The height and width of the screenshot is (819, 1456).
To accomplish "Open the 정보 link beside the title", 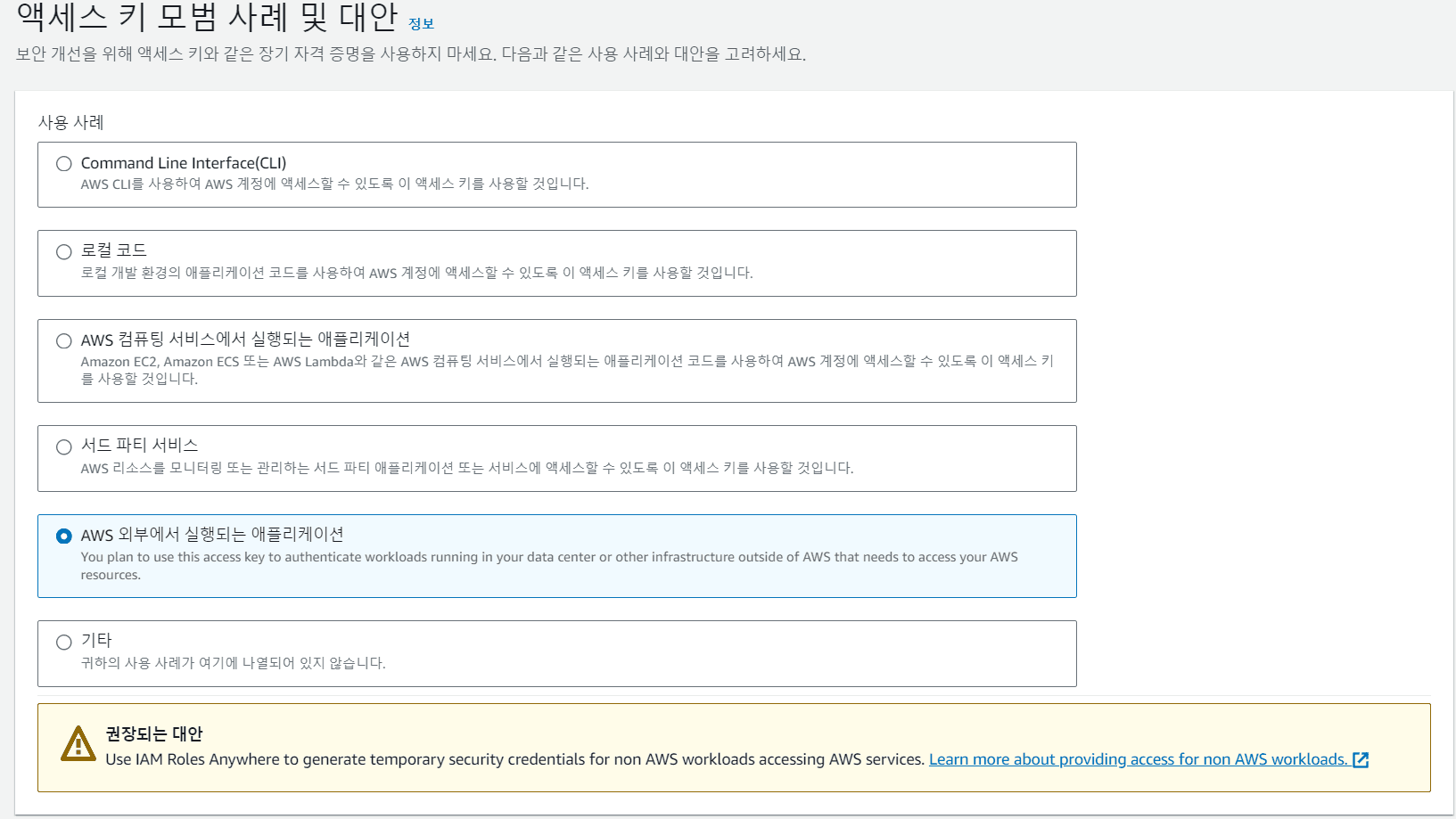I will 421,24.
